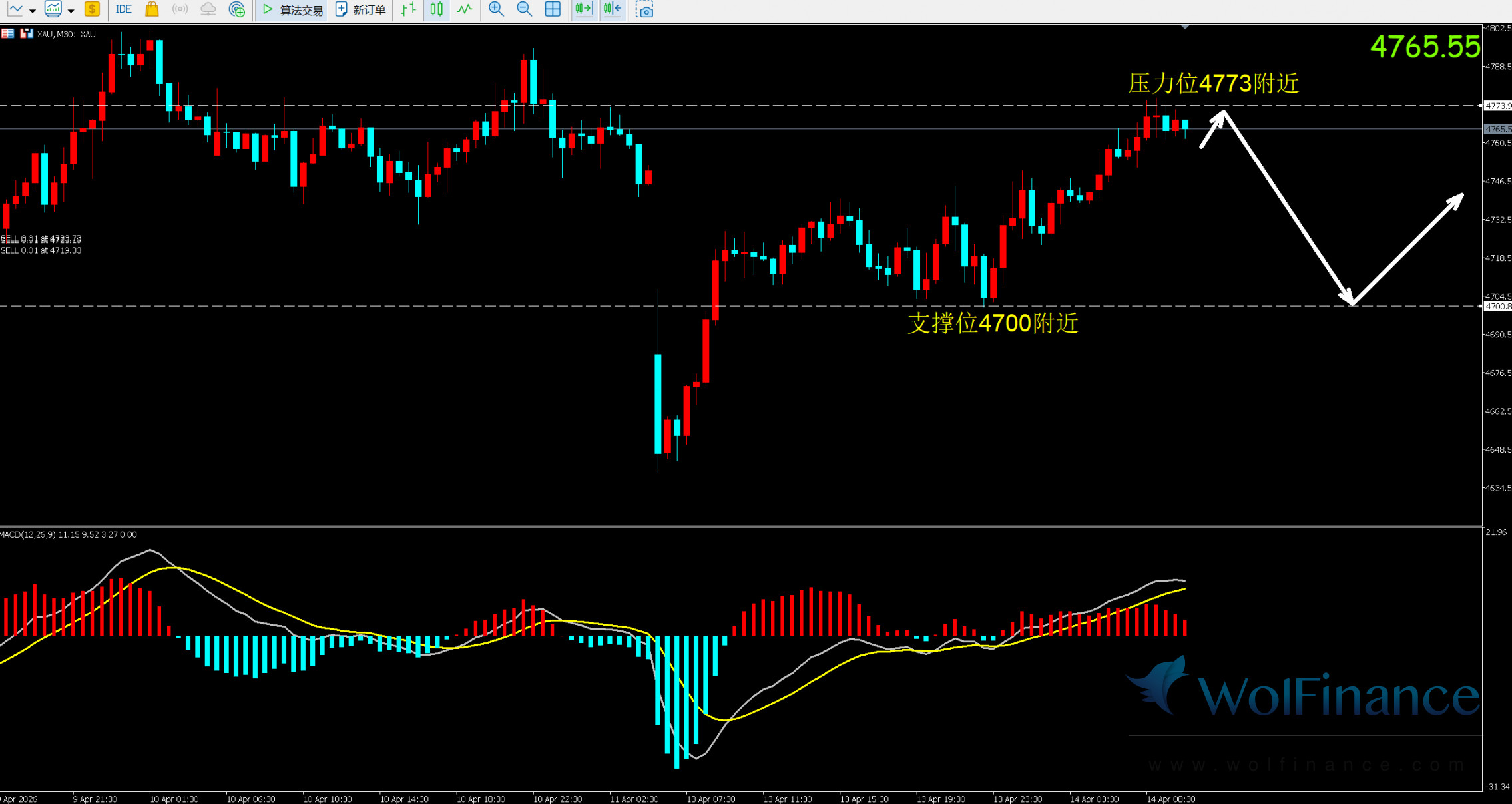Take a screenshot with the camera icon
The width and height of the screenshot is (1512, 804).
(x=644, y=9)
